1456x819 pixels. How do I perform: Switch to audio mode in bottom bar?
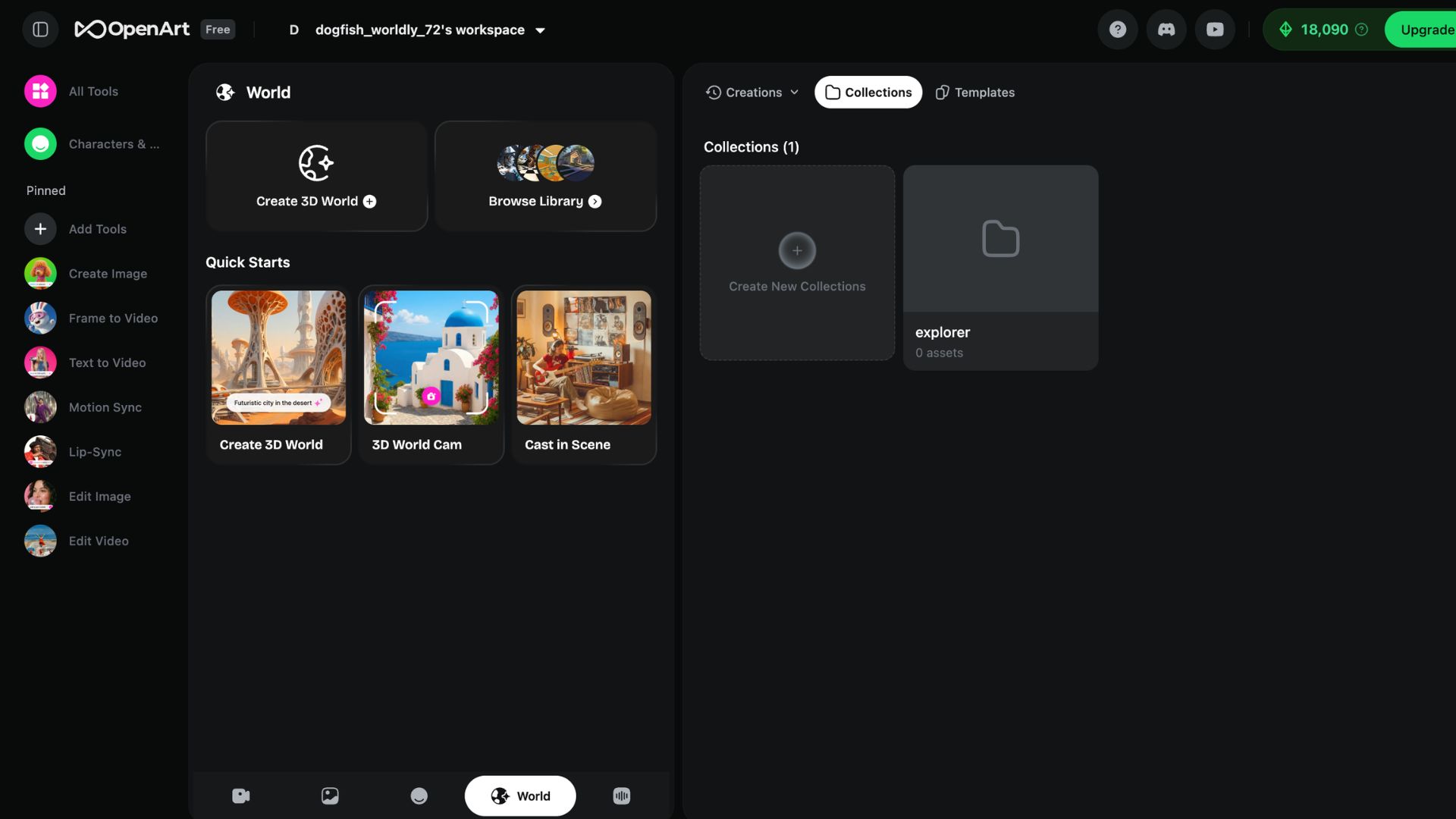coord(621,795)
